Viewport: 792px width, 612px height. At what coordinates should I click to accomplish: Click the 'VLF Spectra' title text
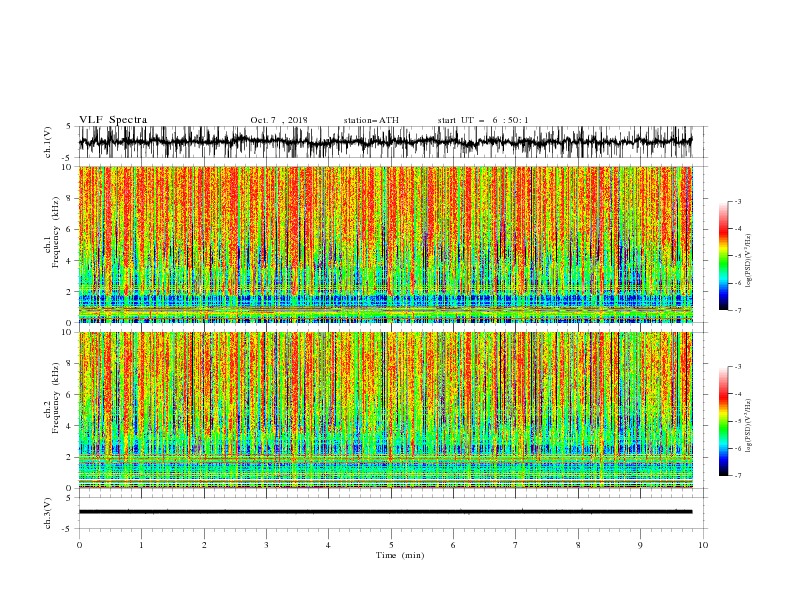click(x=113, y=120)
